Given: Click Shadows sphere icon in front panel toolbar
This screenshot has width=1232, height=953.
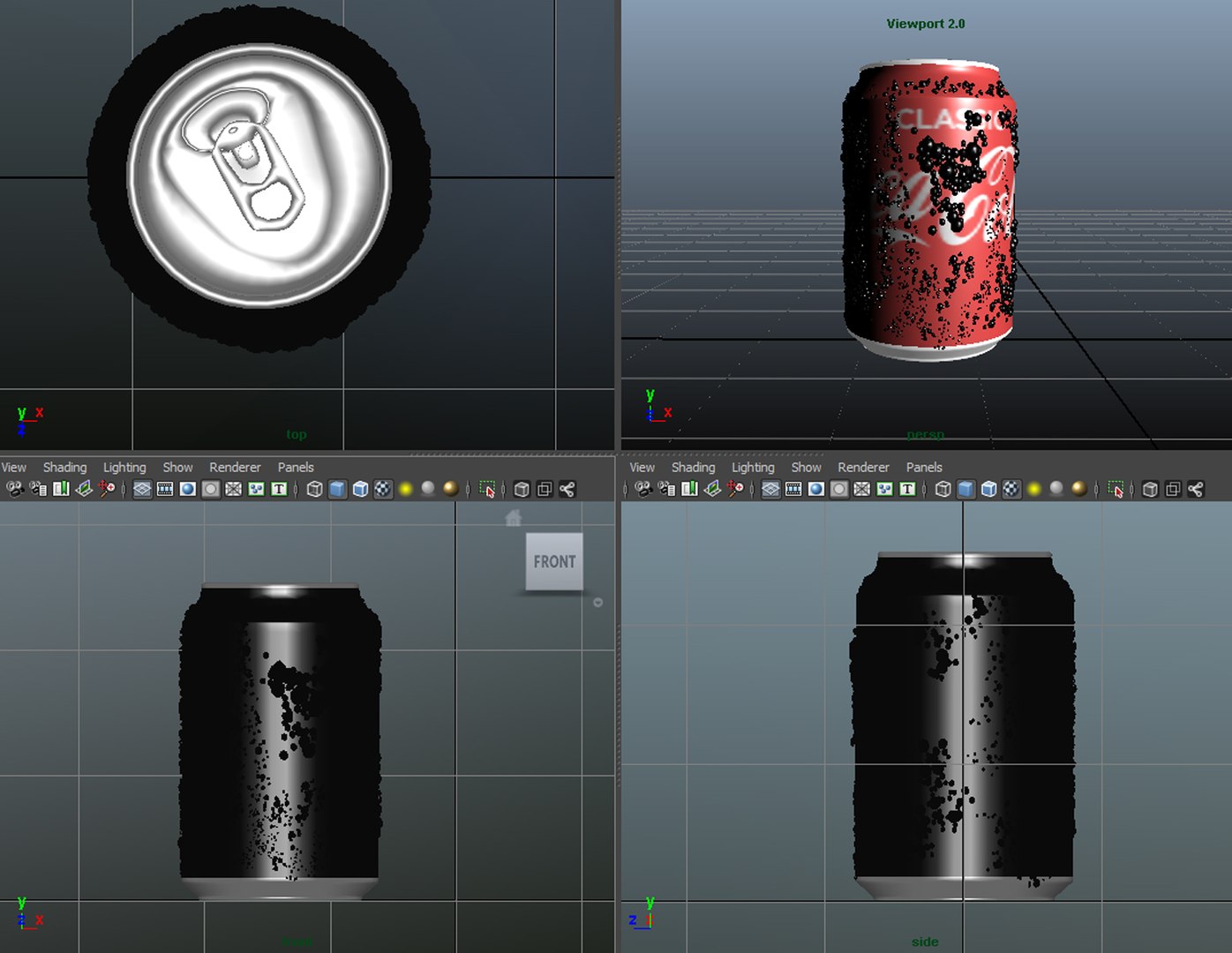Looking at the screenshot, I should 428,489.
